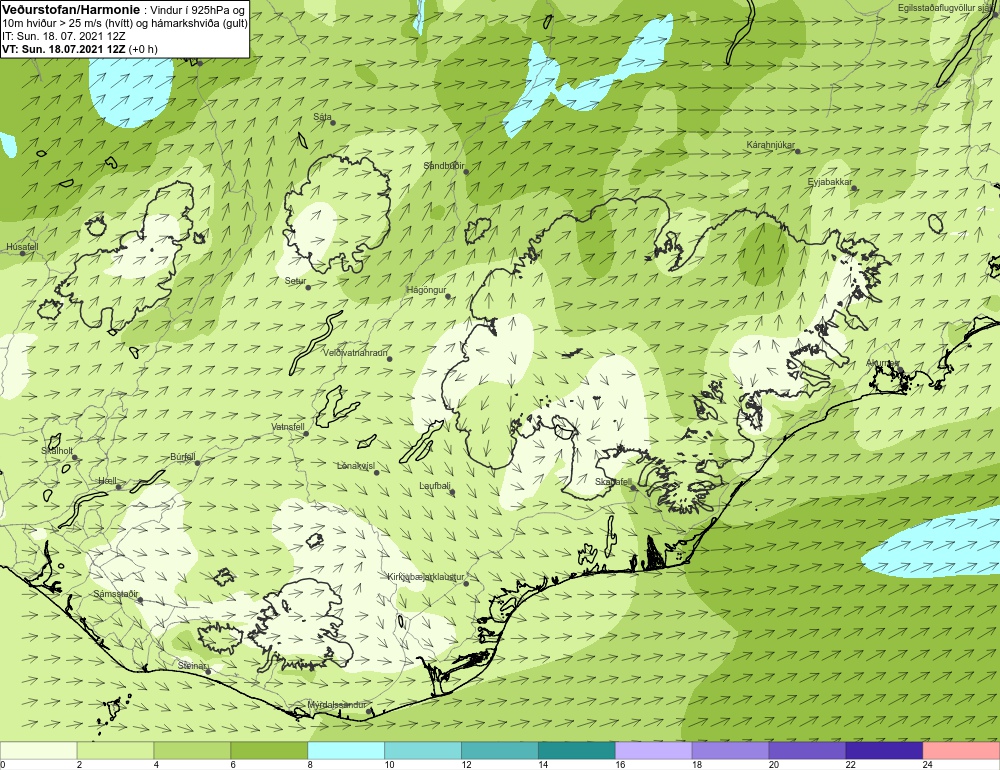Select the Laufbali station label
1000x770 pixels.
tap(435, 485)
